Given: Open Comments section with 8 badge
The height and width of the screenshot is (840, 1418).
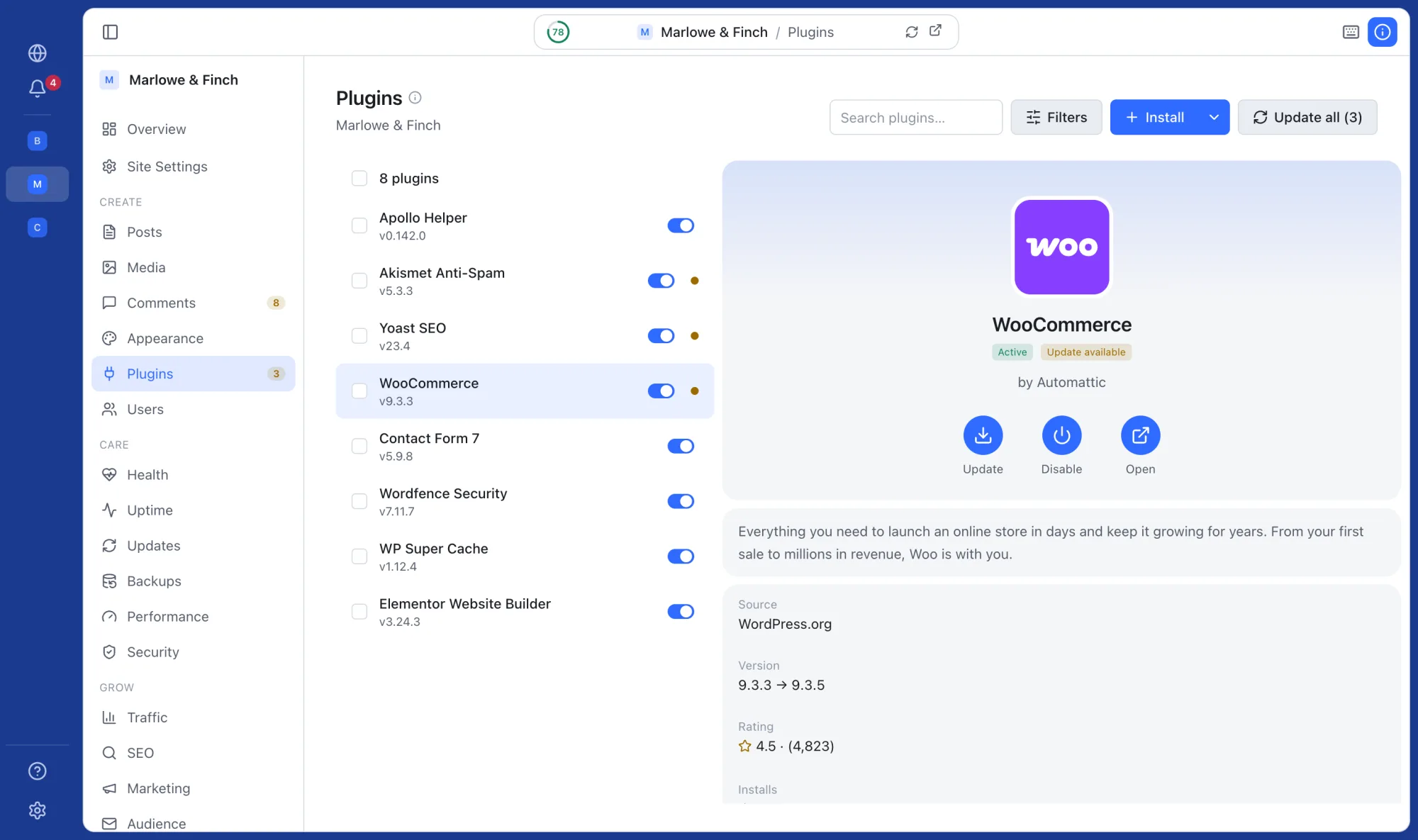Looking at the screenshot, I should pos(193,303).
